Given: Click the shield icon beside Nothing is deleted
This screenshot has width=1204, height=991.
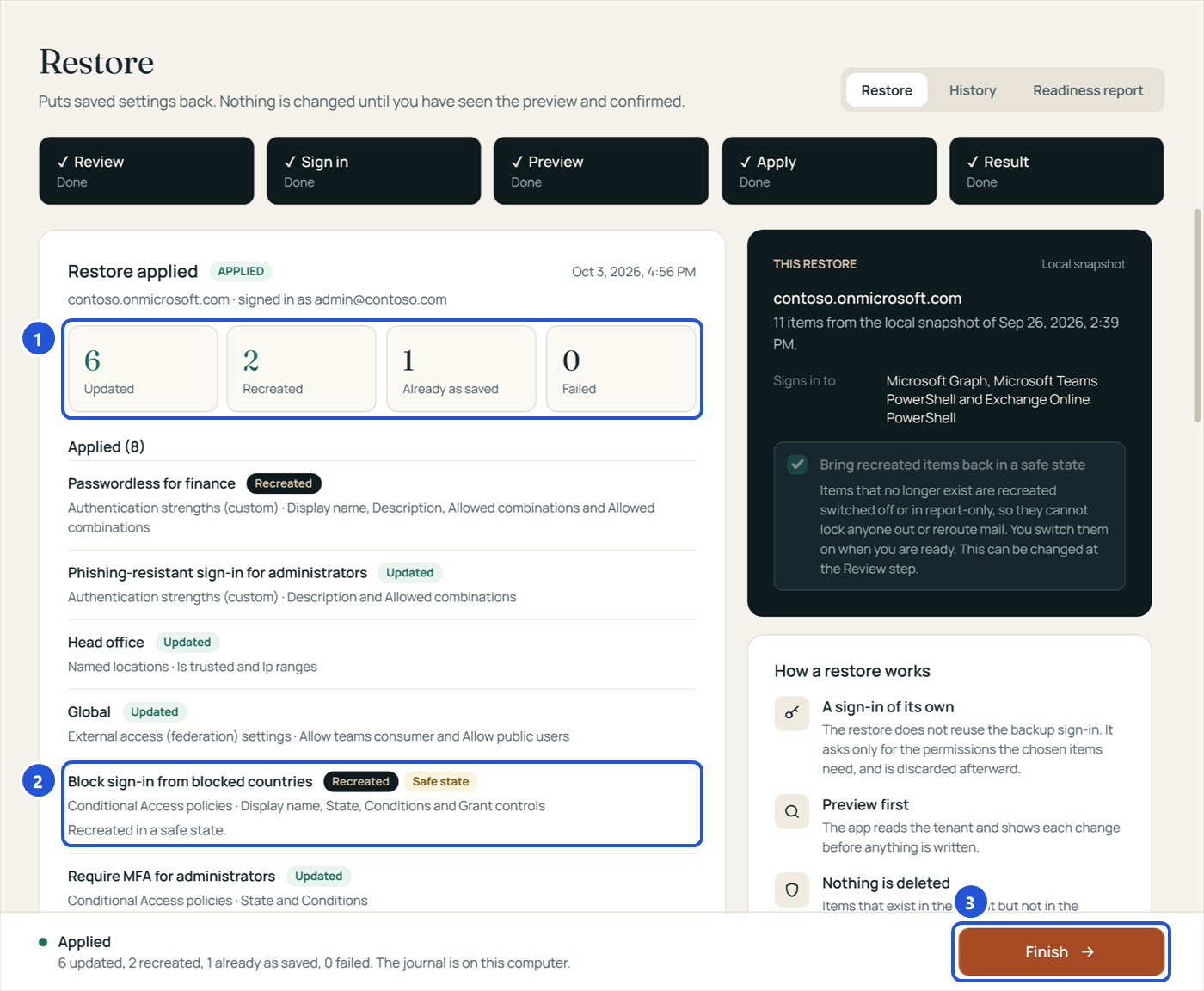Looking at the screenshot, I should tap(791, 889).
